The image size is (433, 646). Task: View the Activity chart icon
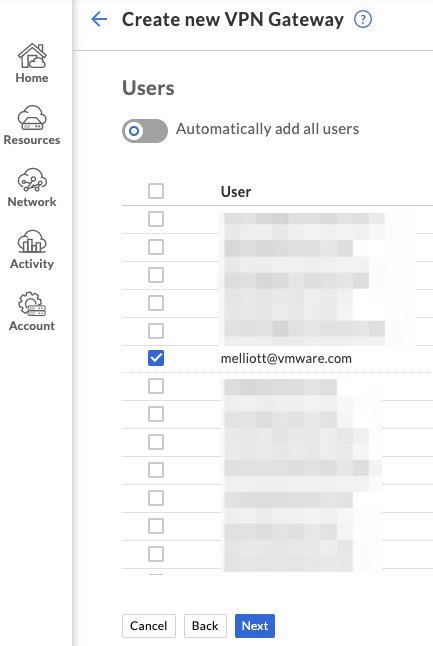pos(32,241)
